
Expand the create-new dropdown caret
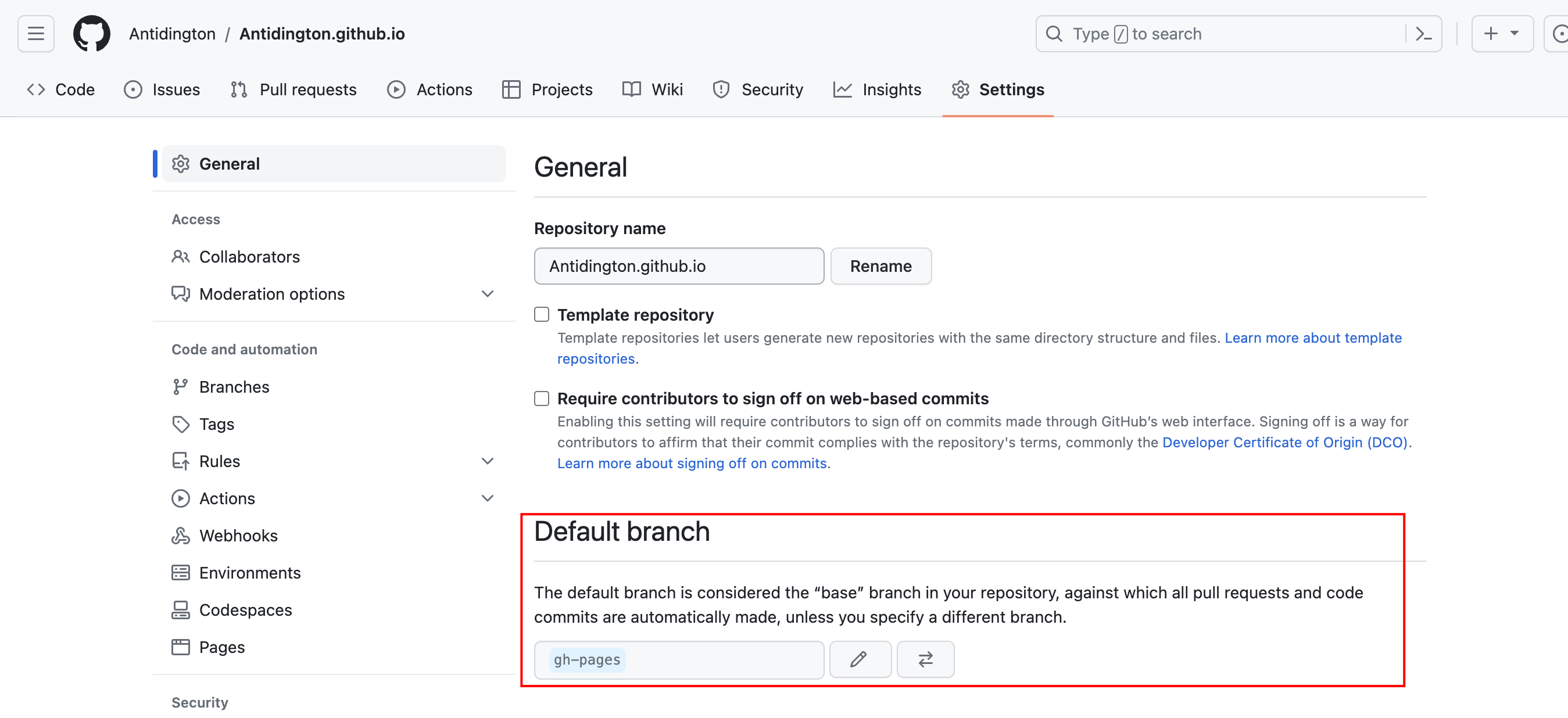coord(1515,34)
